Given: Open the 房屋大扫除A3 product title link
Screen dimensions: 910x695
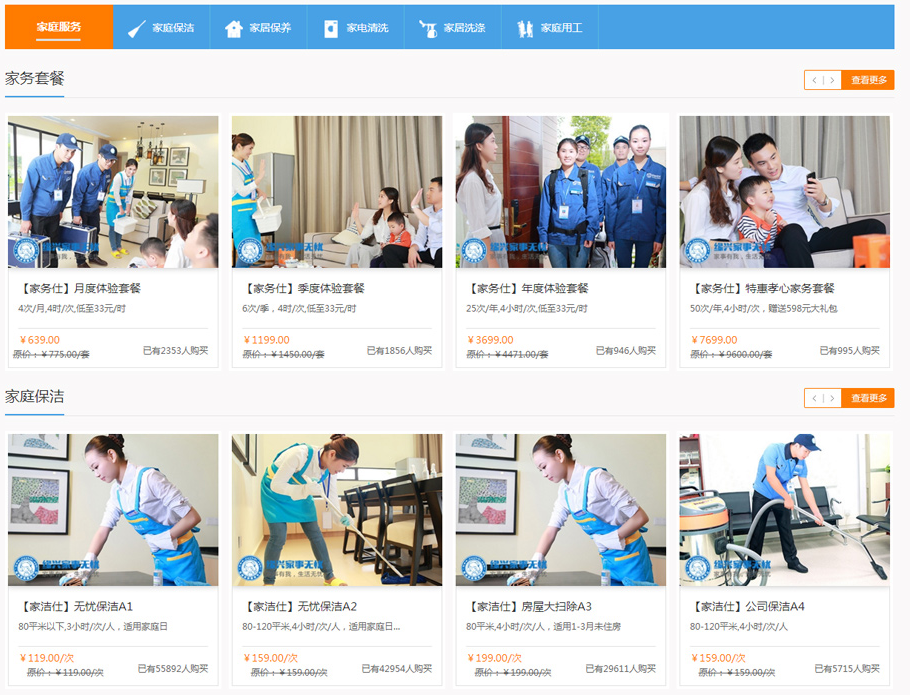Looking at the screenshot, I should pos(530,606).
